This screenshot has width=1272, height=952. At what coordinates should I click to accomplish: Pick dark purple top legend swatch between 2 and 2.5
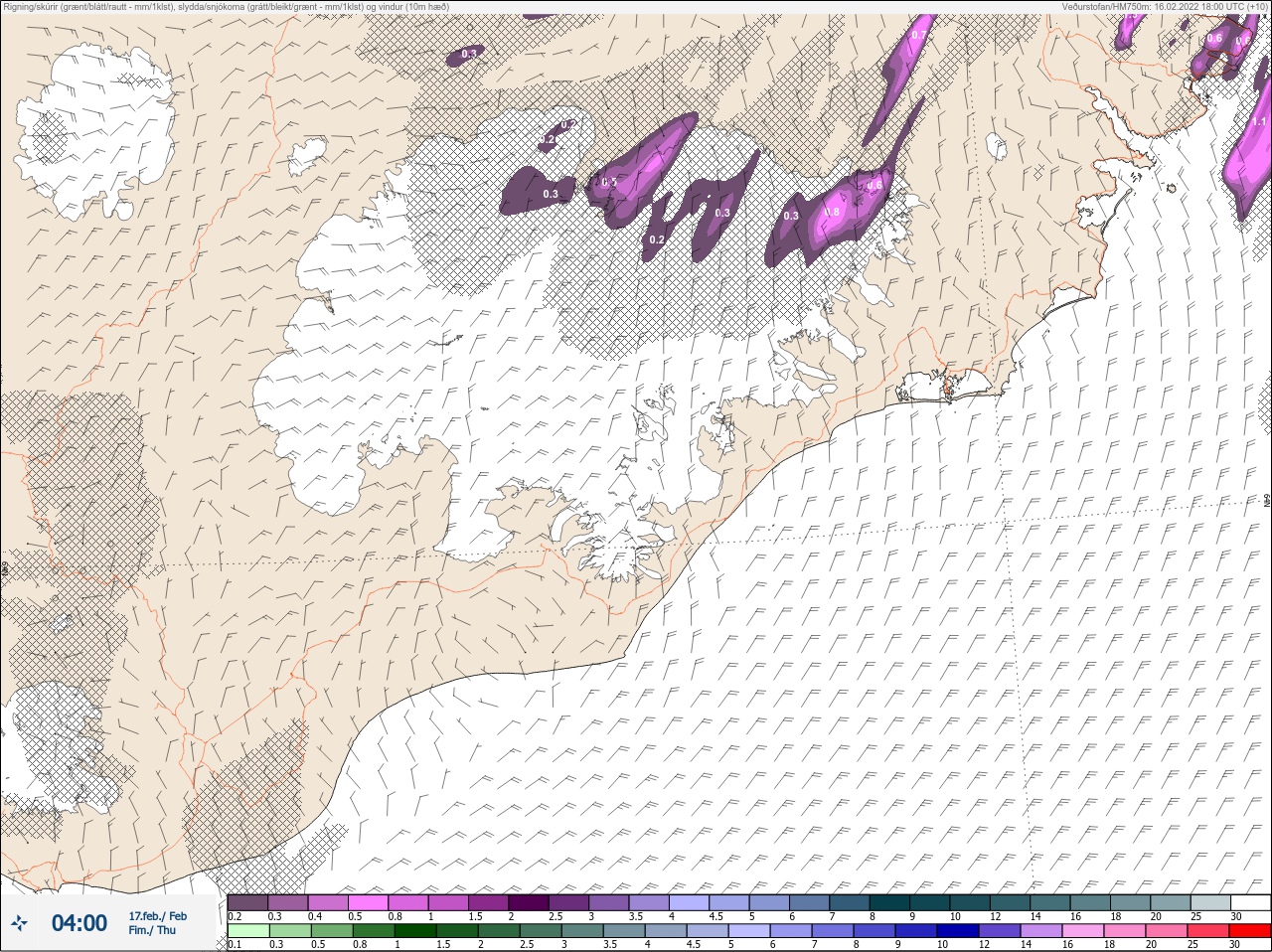tap(529, 902)
